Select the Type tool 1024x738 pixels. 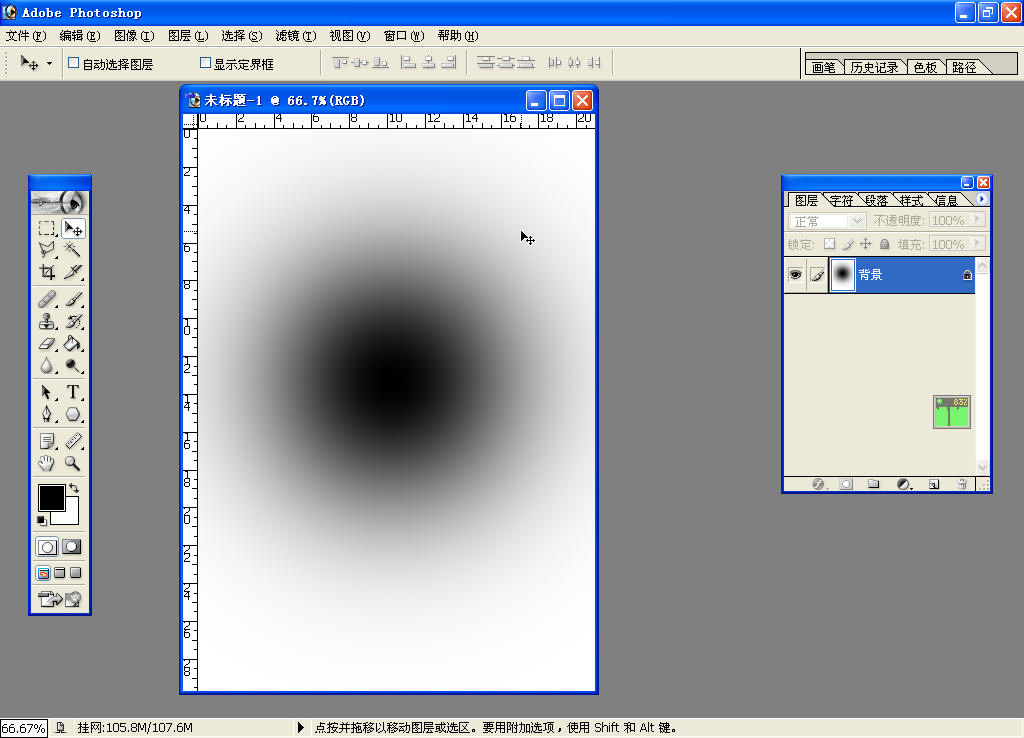point(73,392)
